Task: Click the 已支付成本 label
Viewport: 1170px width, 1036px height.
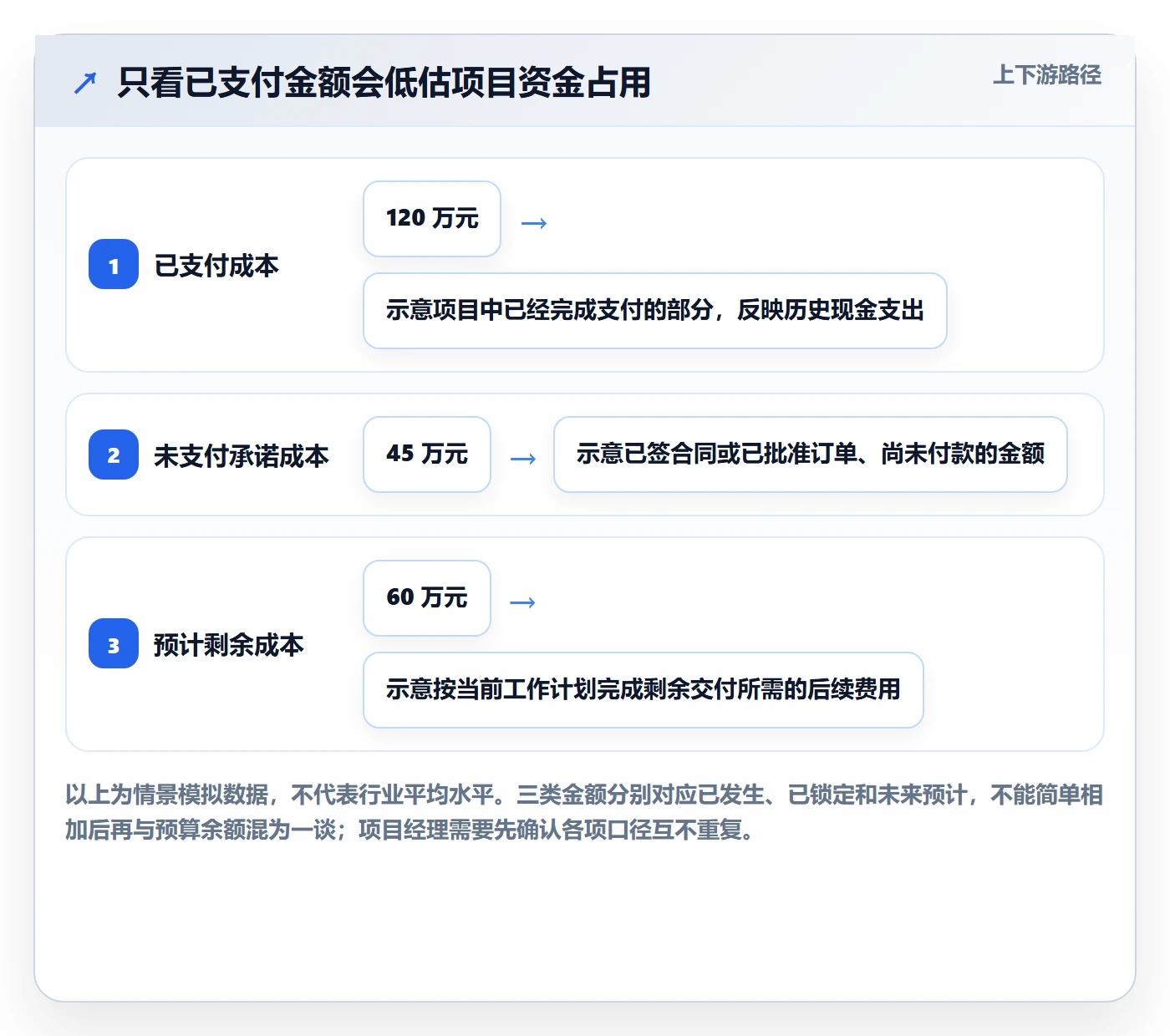Action: pos(216,266)
